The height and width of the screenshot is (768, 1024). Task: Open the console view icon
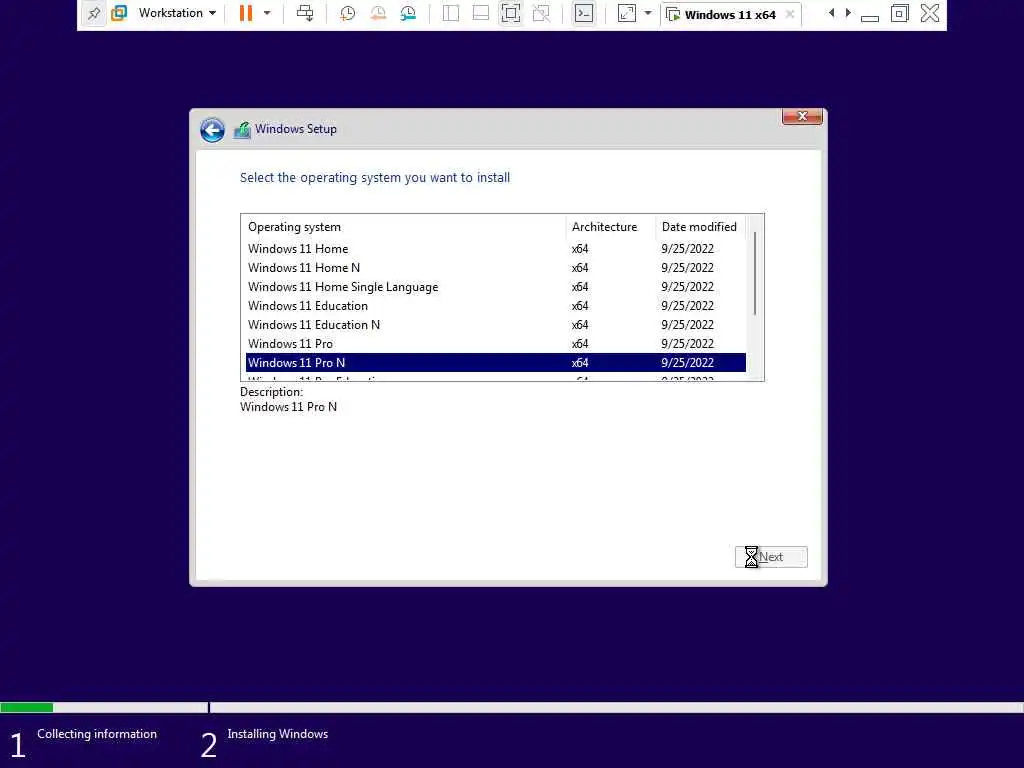click(584, 13)
